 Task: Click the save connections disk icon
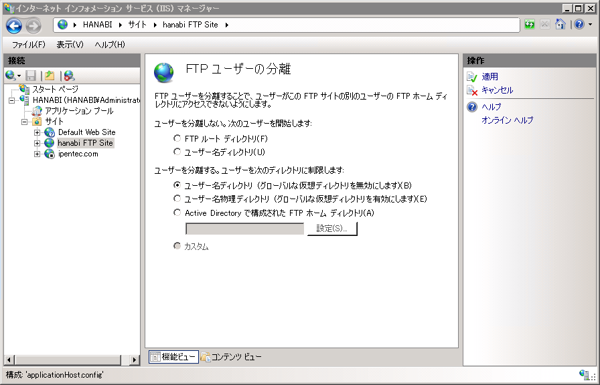31,75
